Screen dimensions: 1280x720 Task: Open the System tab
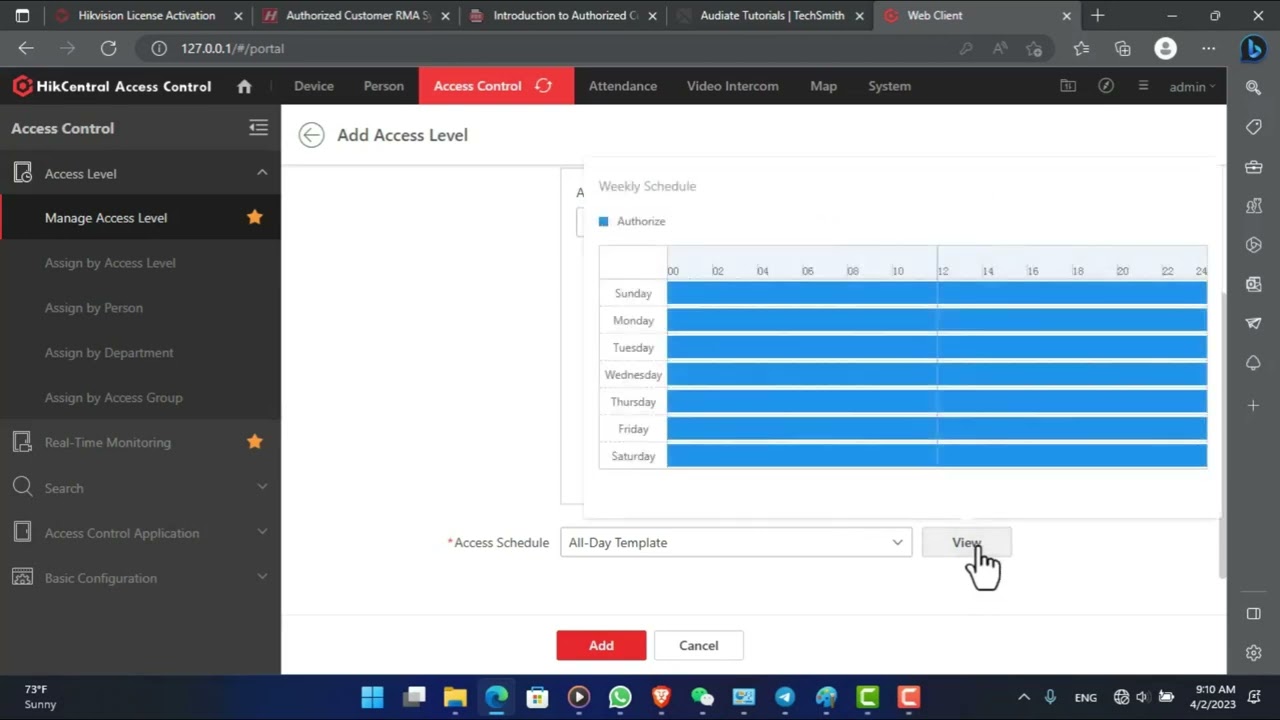(890, 86)
